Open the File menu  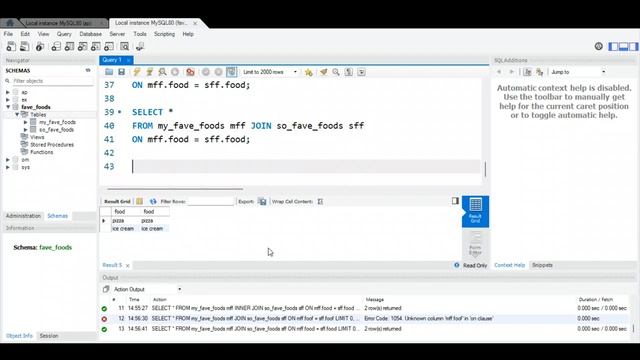8,34
